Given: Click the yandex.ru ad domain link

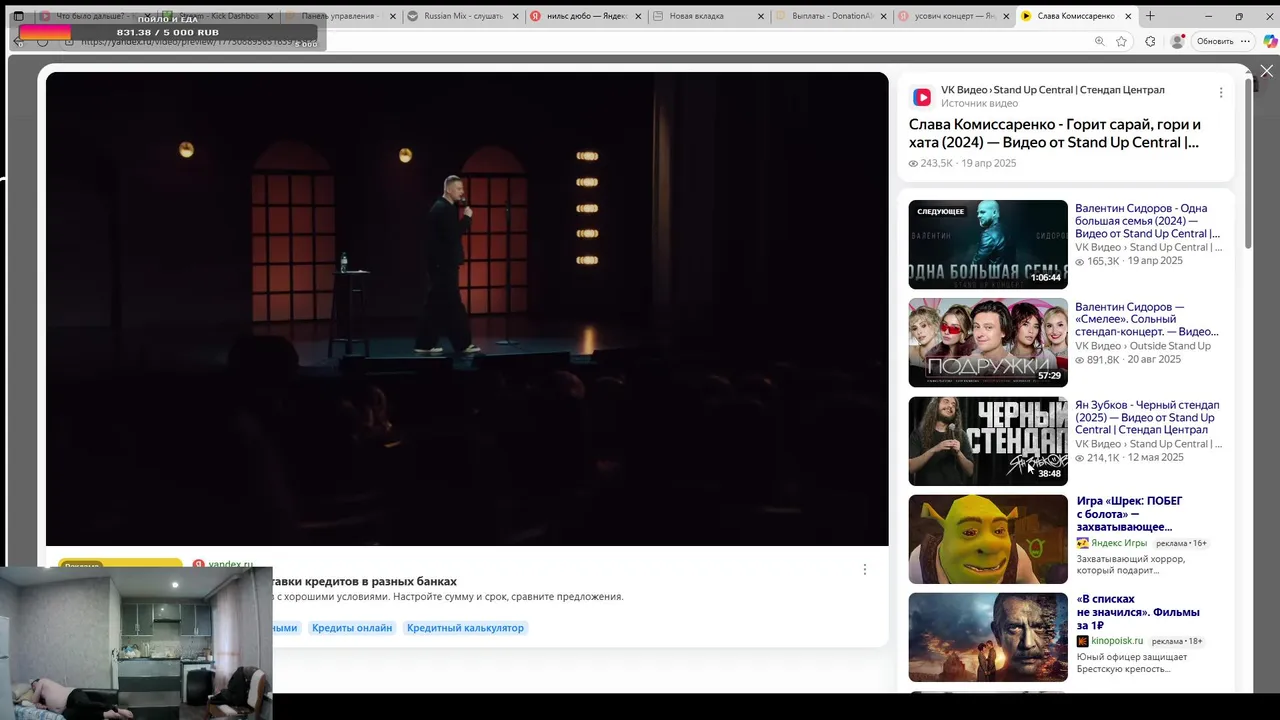Looking at the screenshot, I should tap(230, 565).
